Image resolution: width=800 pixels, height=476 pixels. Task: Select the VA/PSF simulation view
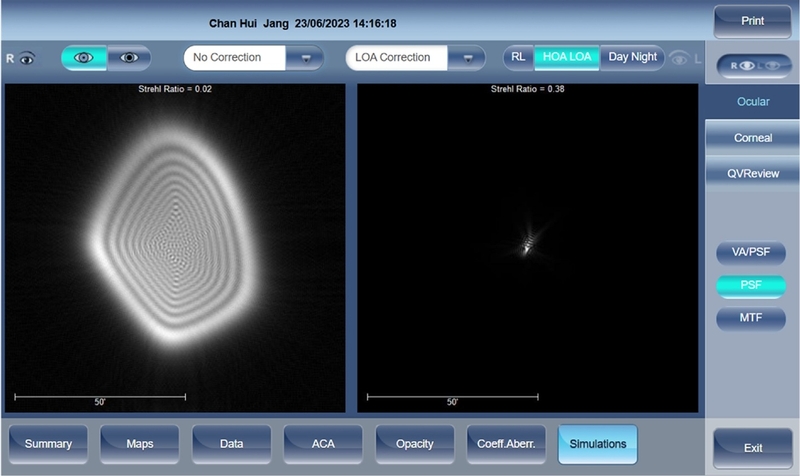(x=751, y=252)
